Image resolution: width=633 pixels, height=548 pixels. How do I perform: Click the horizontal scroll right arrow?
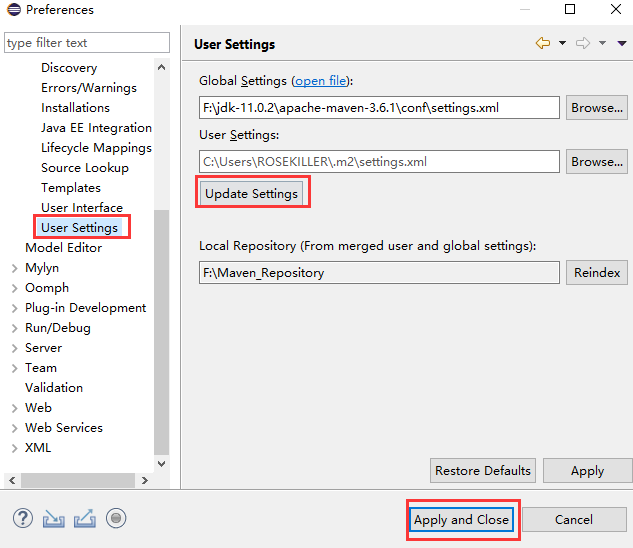click(145, 480)
